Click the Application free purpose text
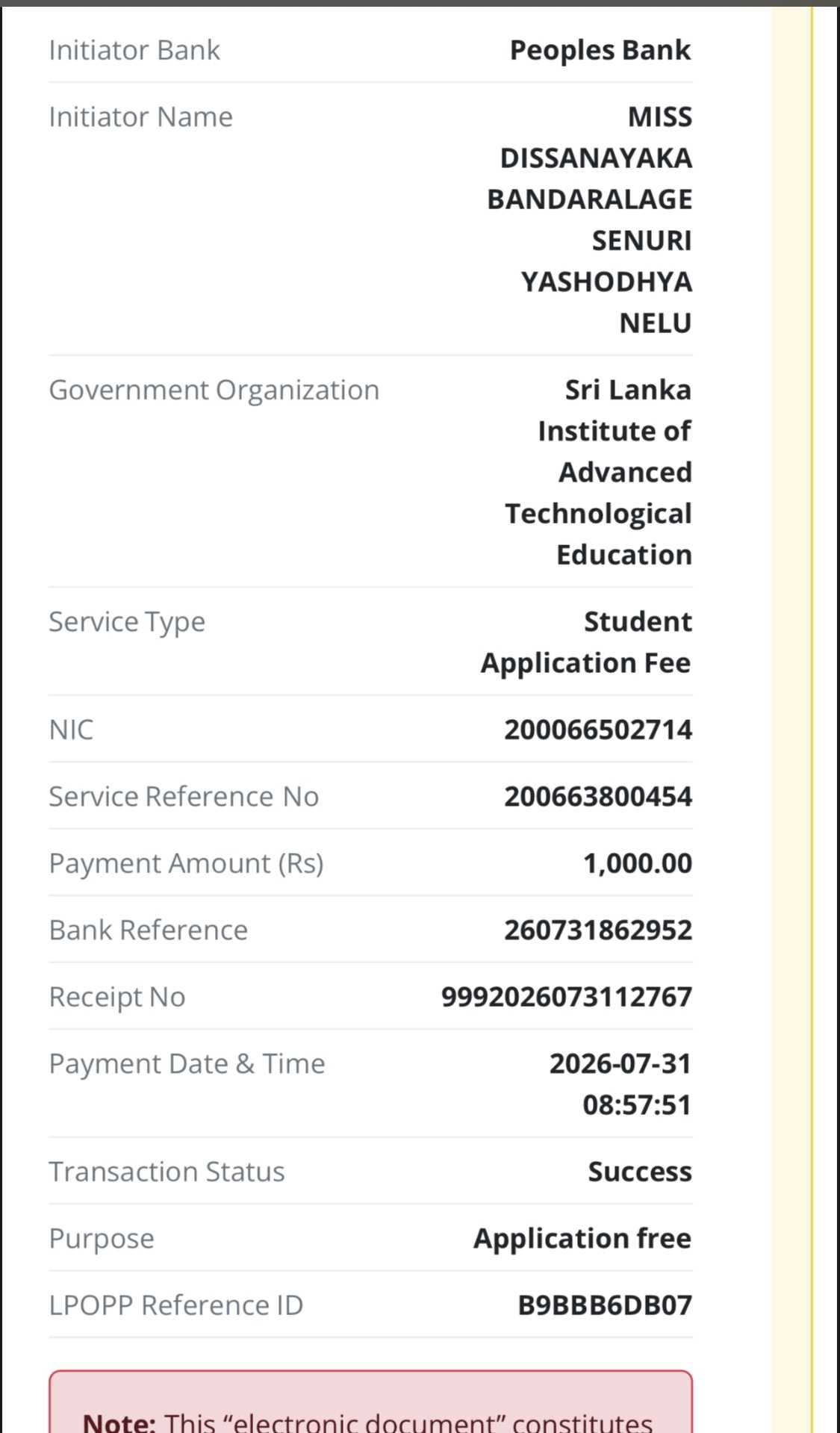This screenshot has width=840, height=1433. tap(582, 1238)
